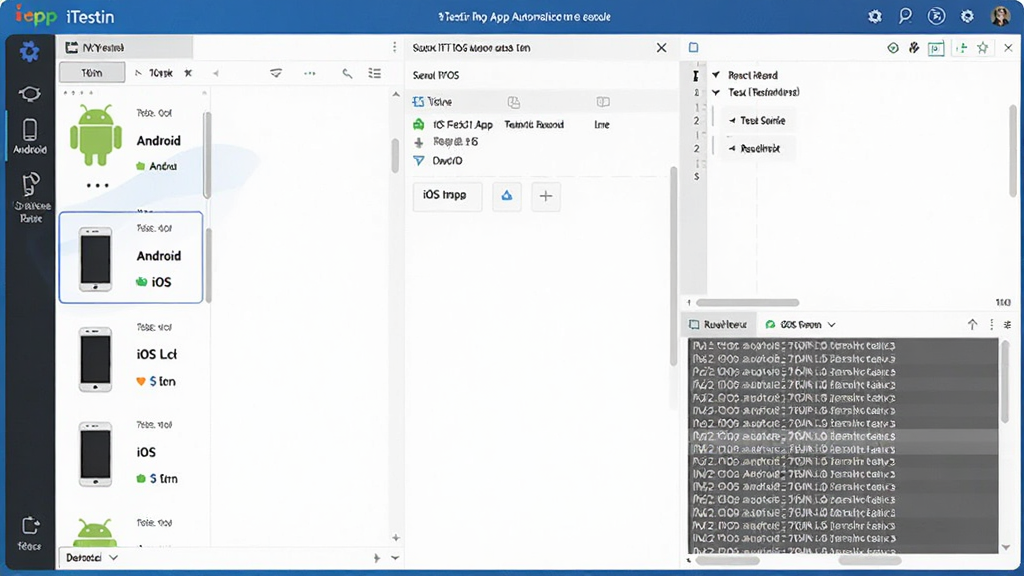Switch to the Rasellrexr console tab

[x=718, y=325]
